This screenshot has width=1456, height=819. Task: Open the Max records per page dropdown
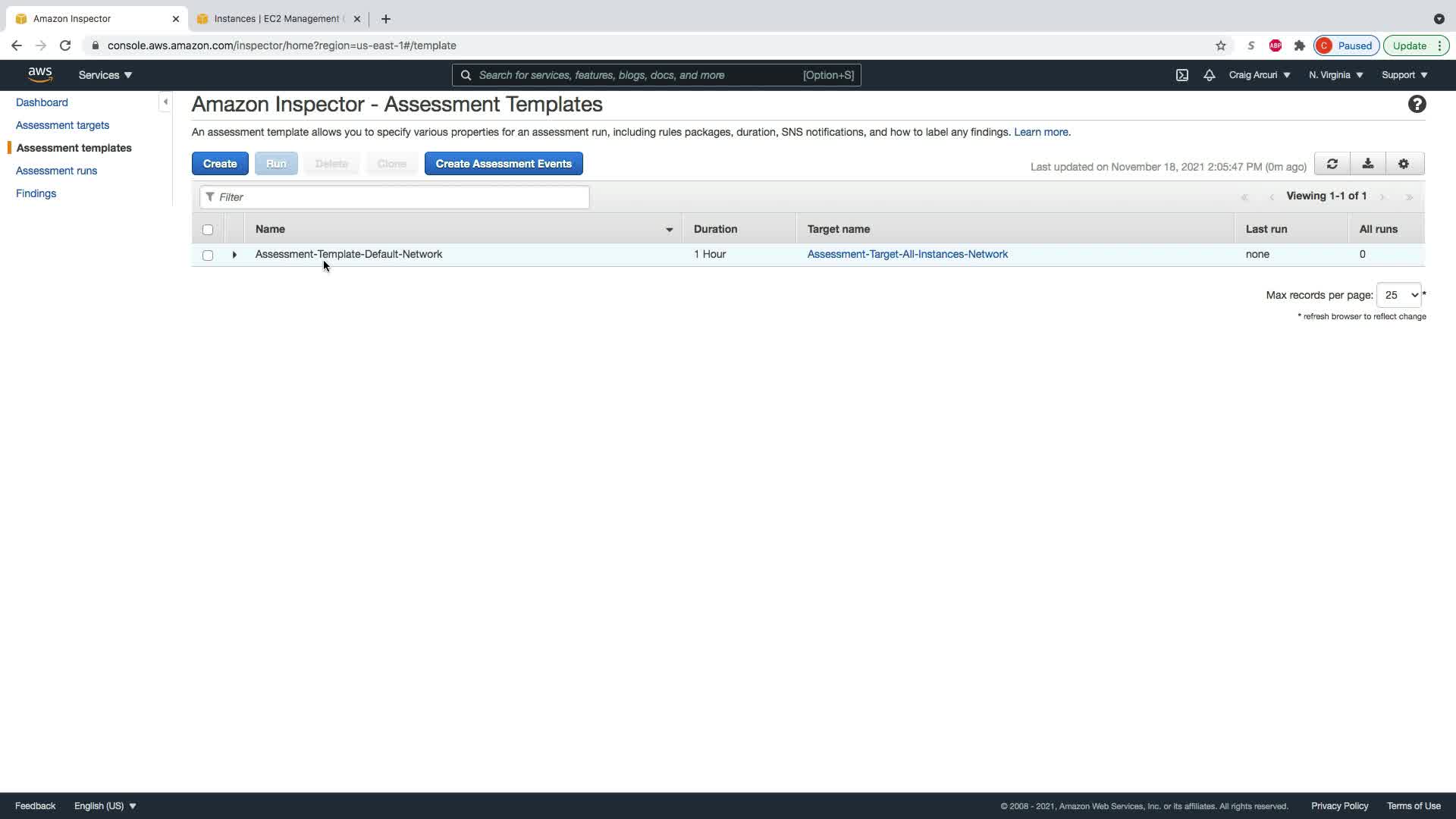1398,295
